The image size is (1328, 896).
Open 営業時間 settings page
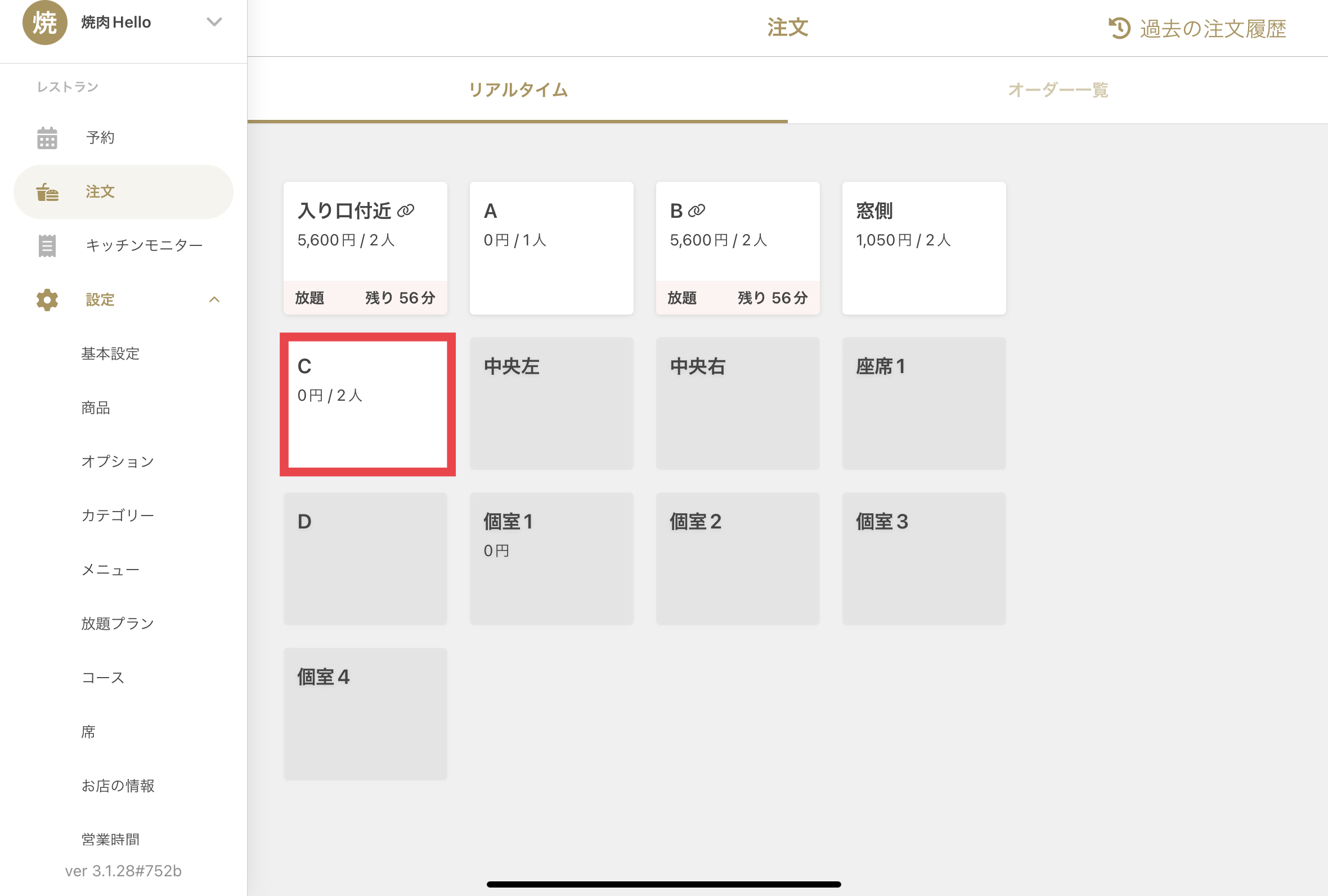(x=110, y=839)
